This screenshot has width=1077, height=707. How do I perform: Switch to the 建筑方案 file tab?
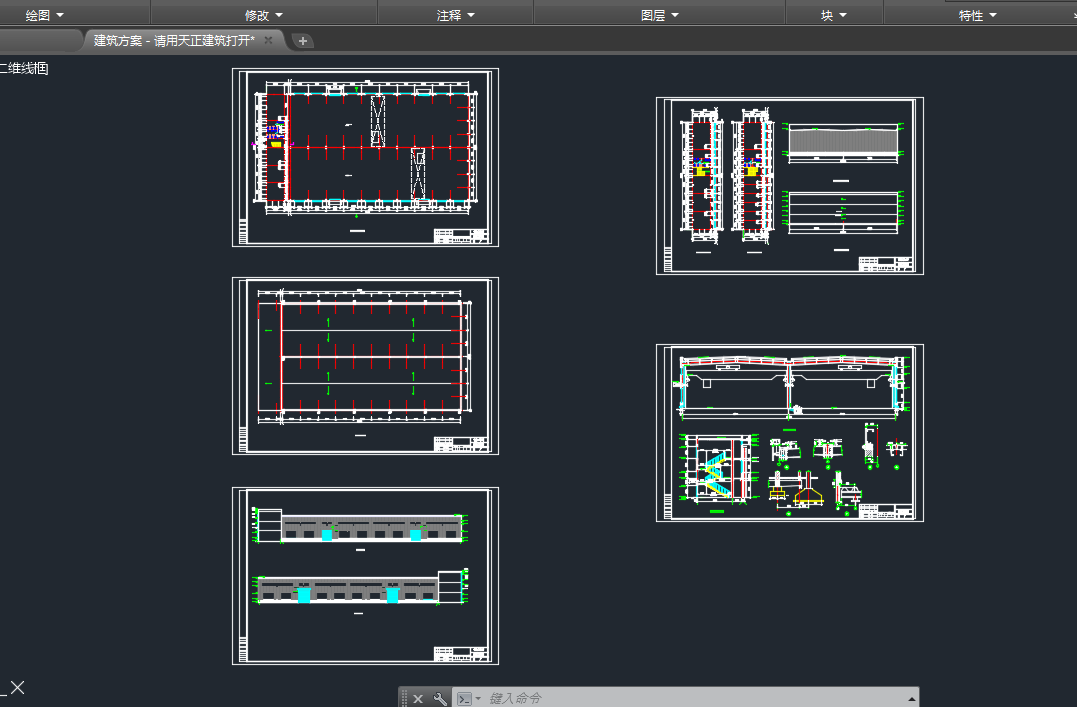tap(174, 40)
